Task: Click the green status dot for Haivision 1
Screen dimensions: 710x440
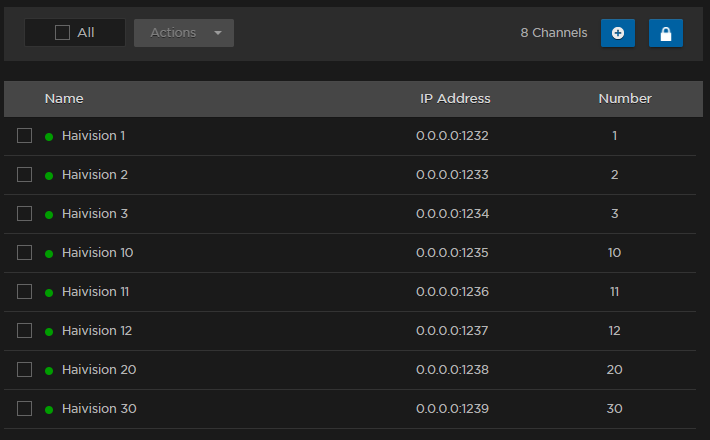Action: pyautogui.click(x=49, y=137)
